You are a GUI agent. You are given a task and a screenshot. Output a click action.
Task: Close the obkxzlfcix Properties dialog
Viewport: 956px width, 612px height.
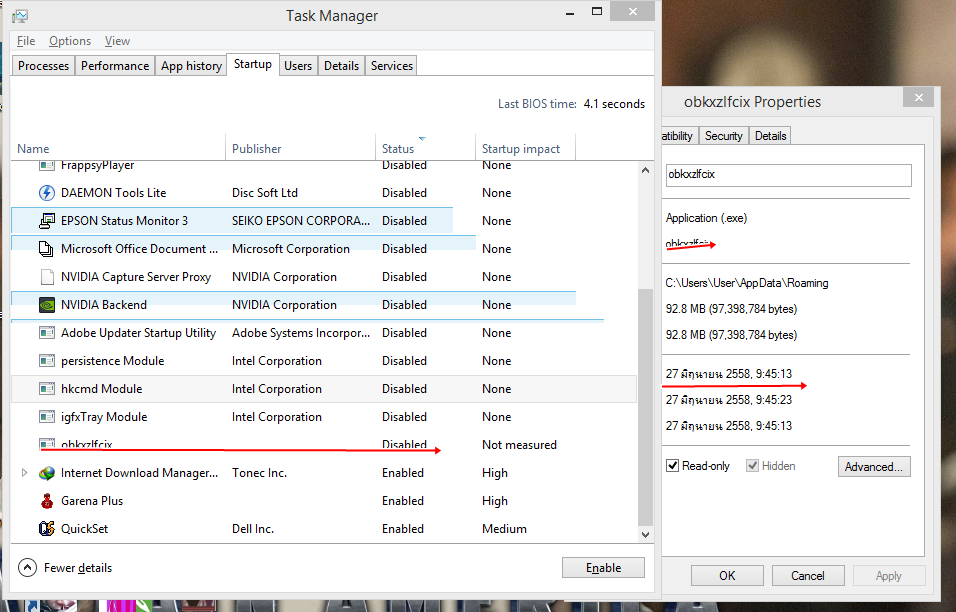pyautogui.click(x=918, y=98)
